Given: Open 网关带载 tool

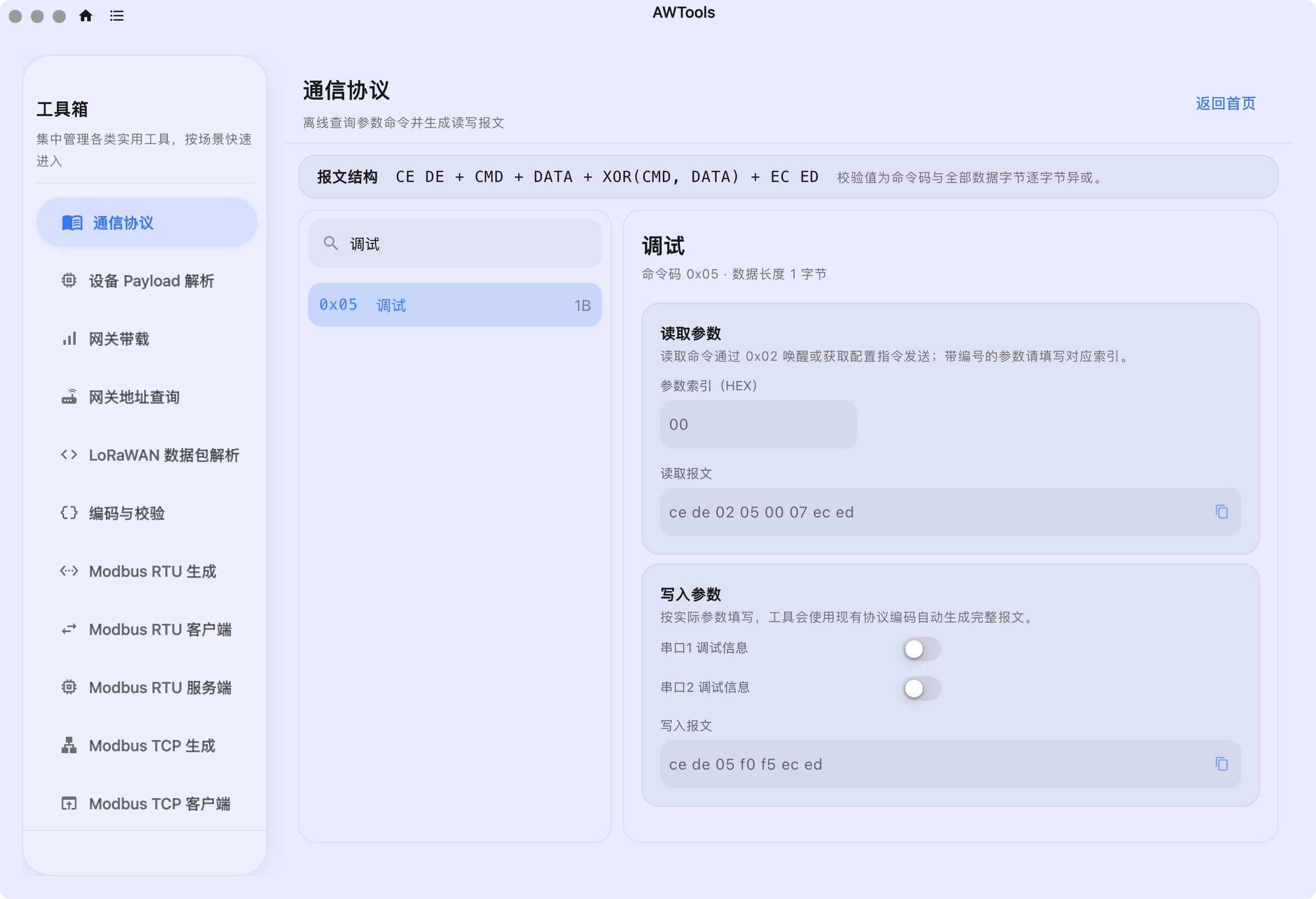Looking at the screenshot, I should pyautogui.click(x=146, y=339).
